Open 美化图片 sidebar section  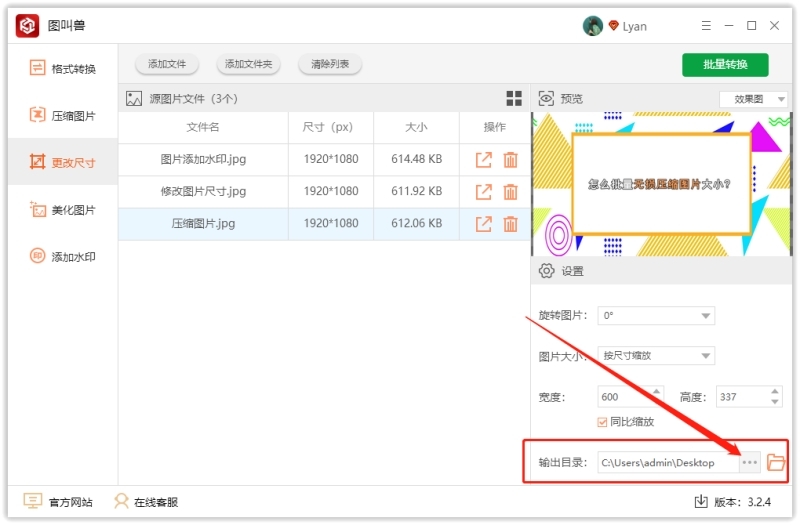(63, 210)
